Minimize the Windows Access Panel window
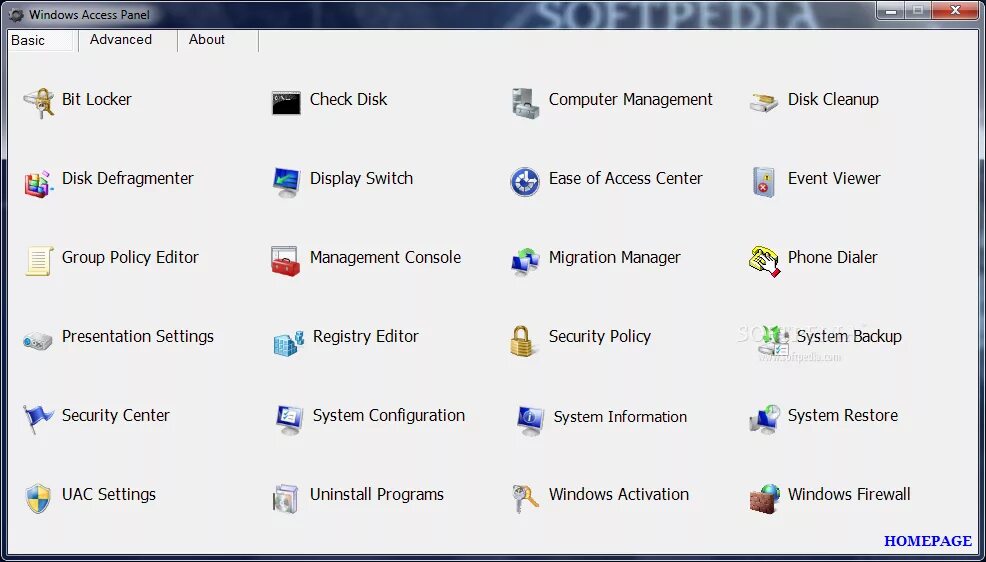This screenshot has width=986, height=562. (x=890, y=9)
